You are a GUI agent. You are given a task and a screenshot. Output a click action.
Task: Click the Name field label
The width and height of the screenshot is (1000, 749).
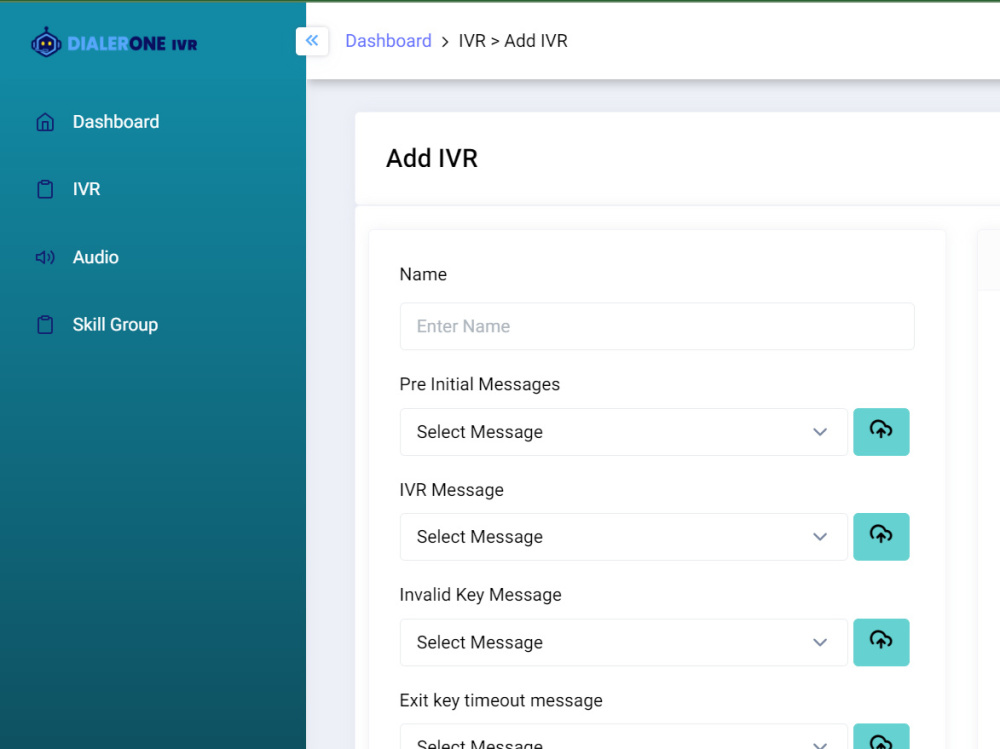pyautogui.click(x=423, y=274)
